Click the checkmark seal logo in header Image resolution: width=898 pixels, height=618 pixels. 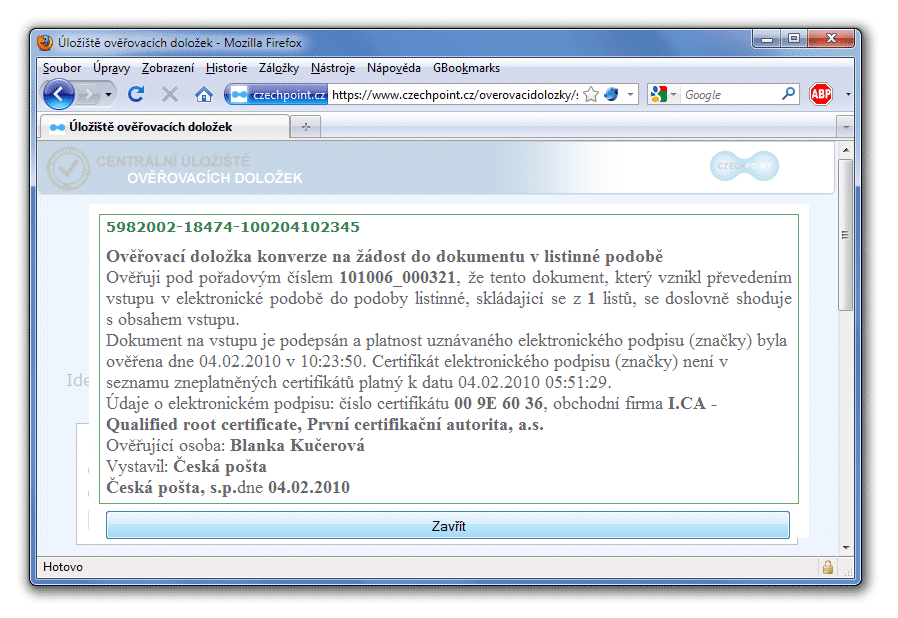68,168
